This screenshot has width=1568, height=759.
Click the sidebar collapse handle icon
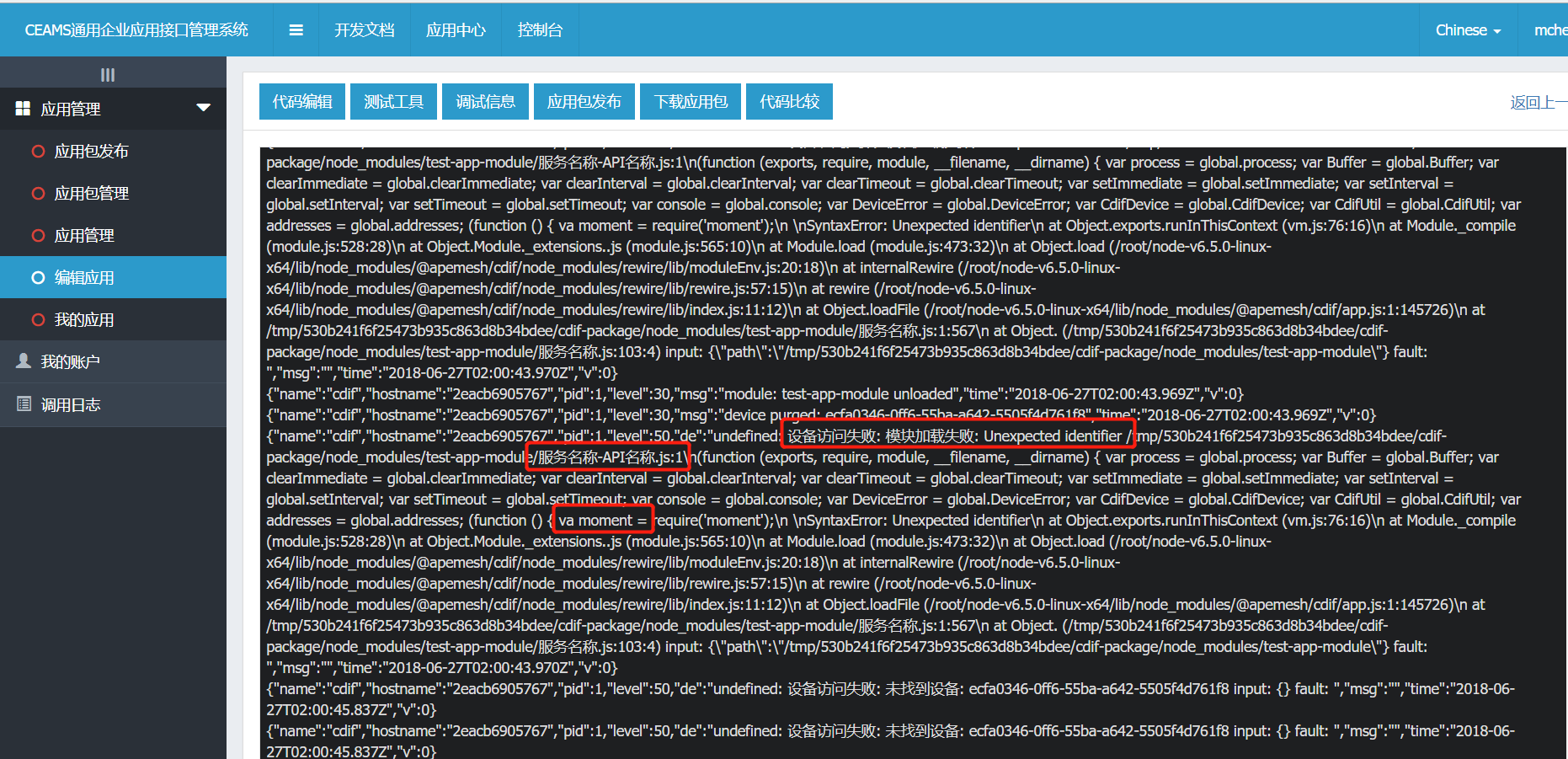108,74
